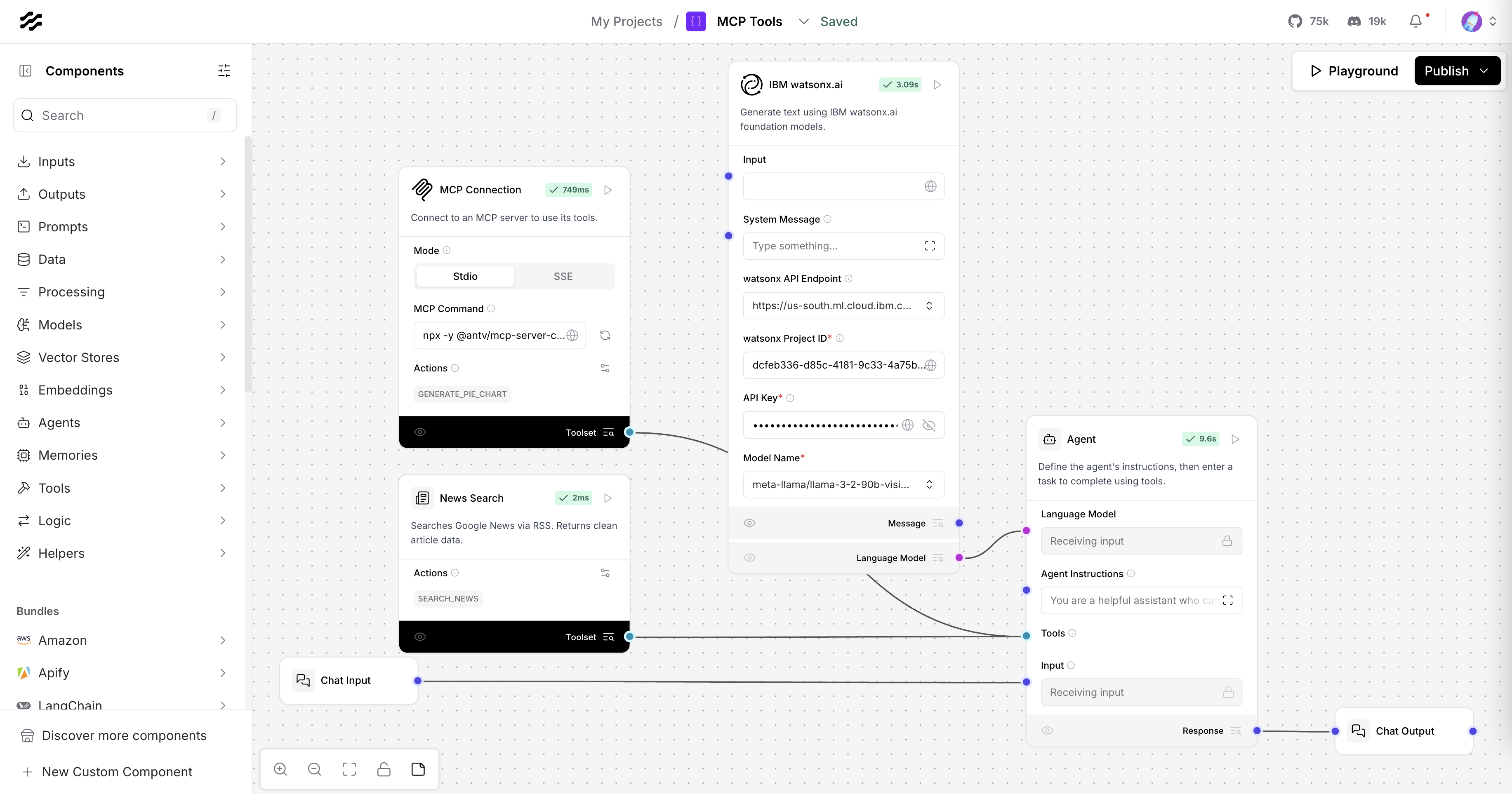
Task: Click the fit view icon in canvas controls
Action: pyautogui.click(x=349, y=769)
